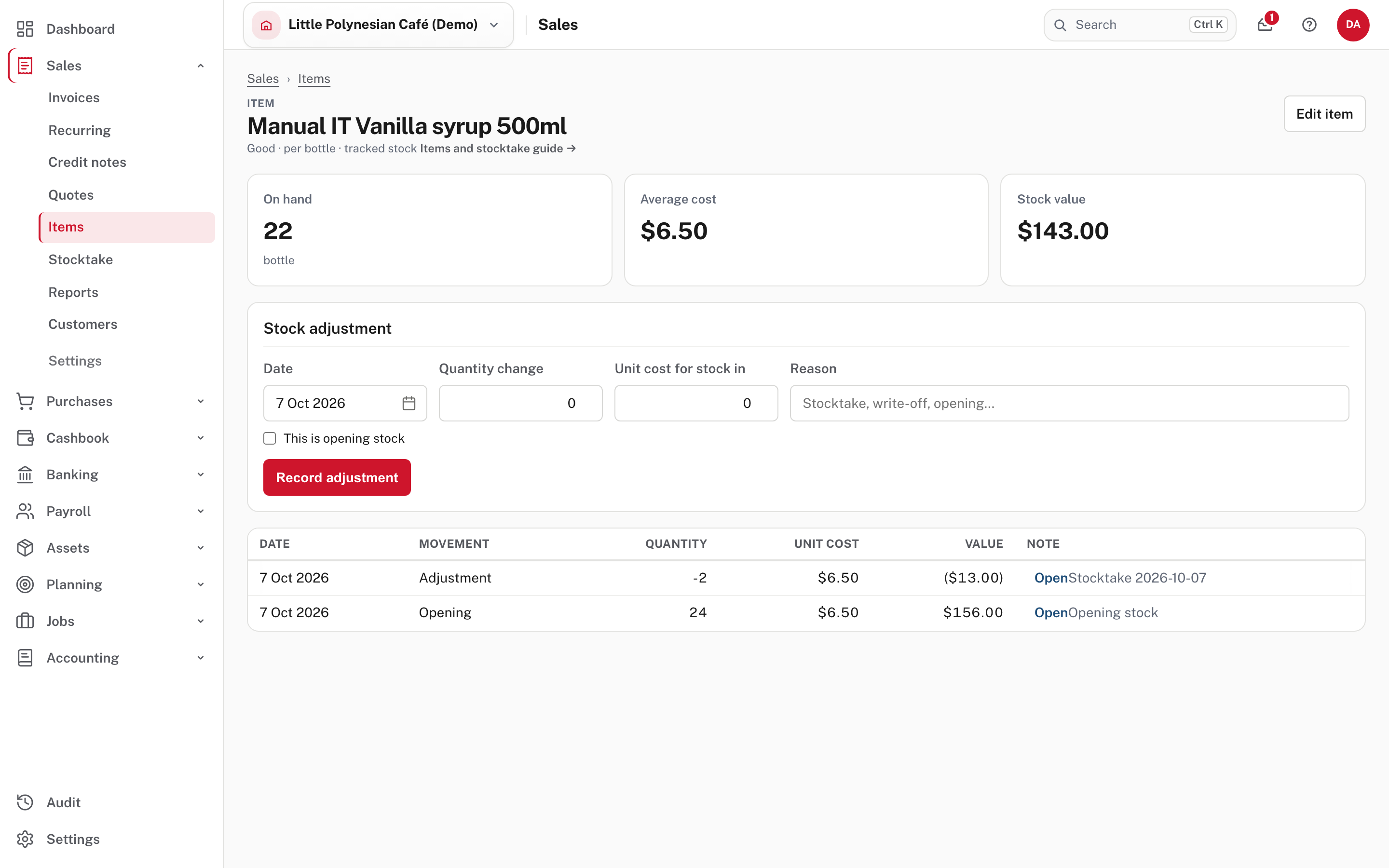The image size is (1389, 868).
Task: Expand the Accounting section chevron
Action: click(x=200, y=658)
